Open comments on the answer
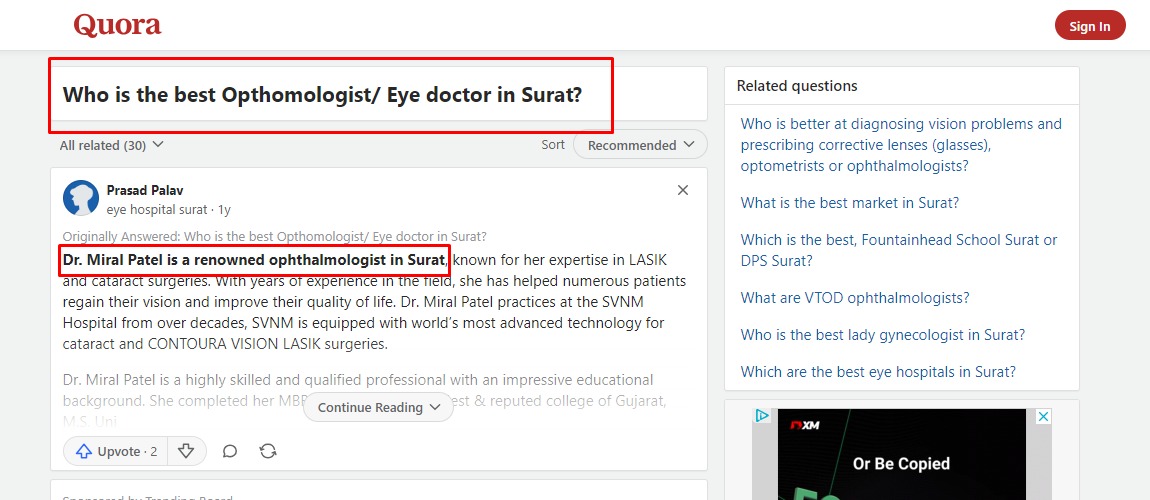The height and width of the screenshot is (500, 1150). click(230, 451)
